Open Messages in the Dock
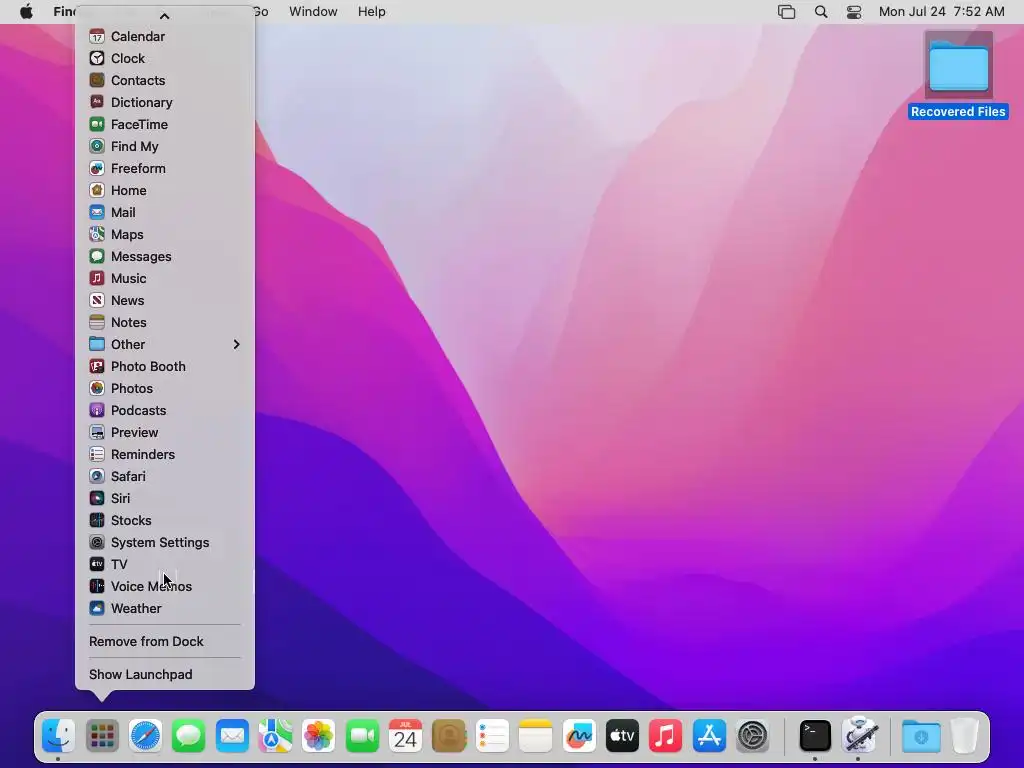The image size is (1024, 768). point(189,736)
